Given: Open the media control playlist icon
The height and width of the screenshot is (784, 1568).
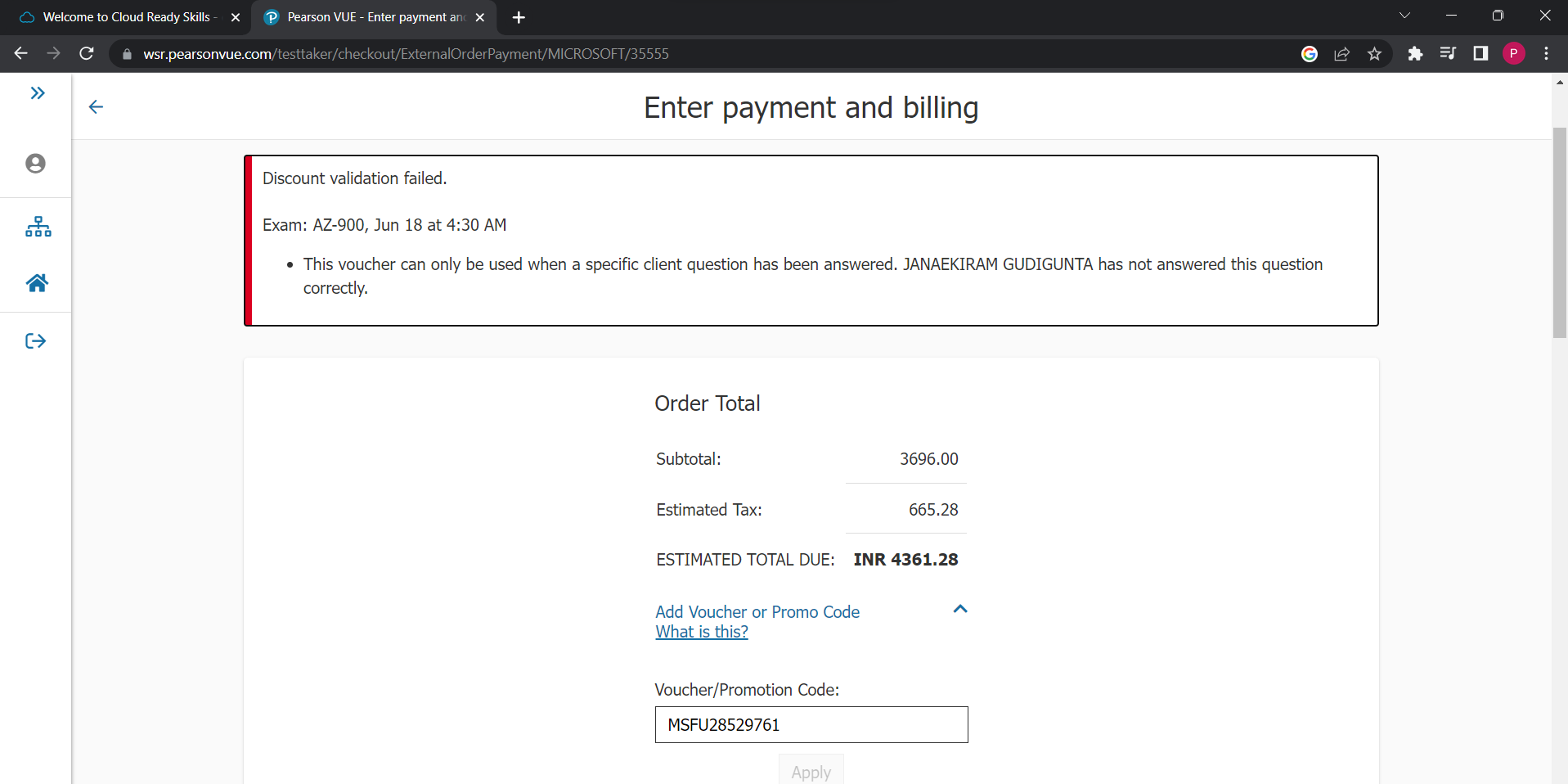Looking at the screenshot, I should point(1448,54).
